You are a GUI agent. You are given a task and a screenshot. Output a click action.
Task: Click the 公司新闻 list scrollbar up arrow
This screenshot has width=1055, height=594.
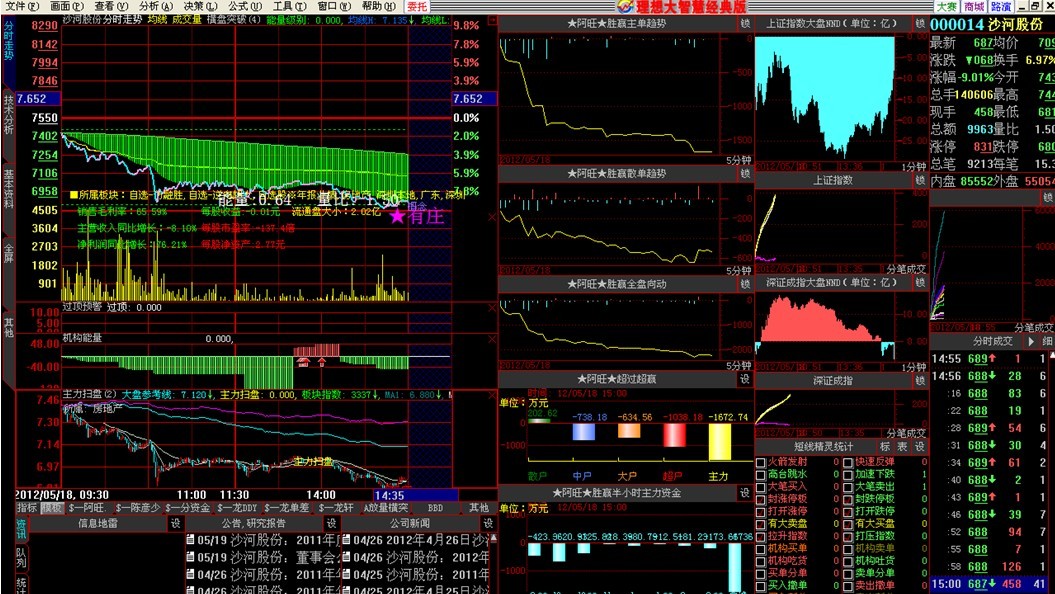click(x=493, y=538)
